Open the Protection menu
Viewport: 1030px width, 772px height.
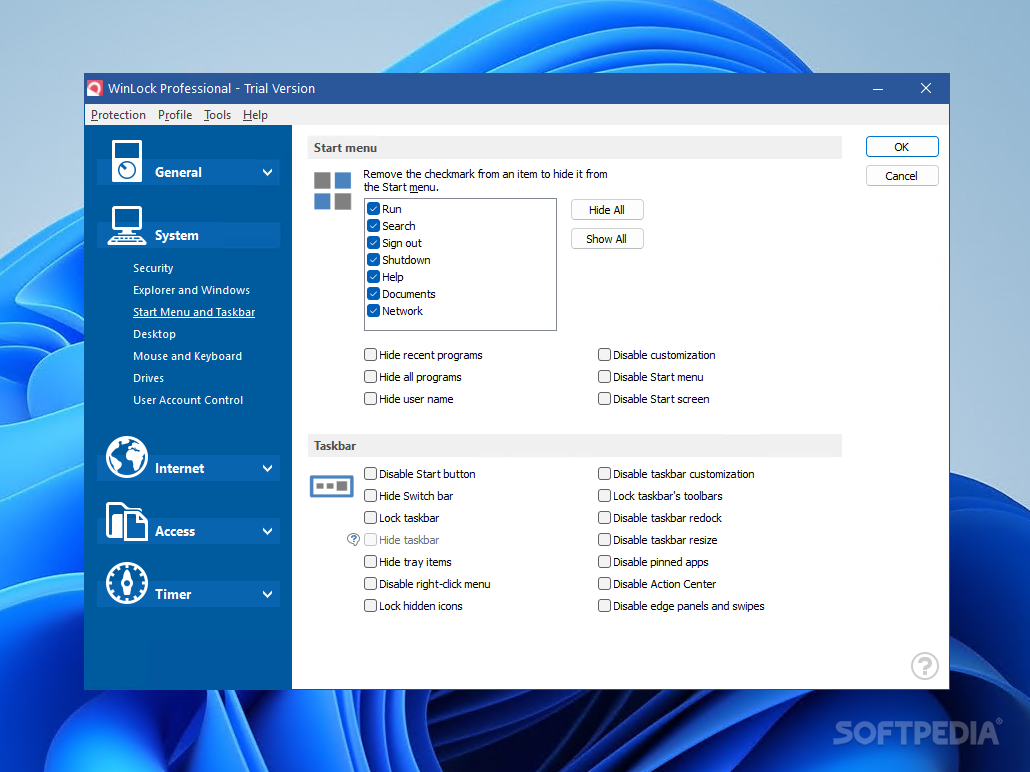click(x=118, y=115)
